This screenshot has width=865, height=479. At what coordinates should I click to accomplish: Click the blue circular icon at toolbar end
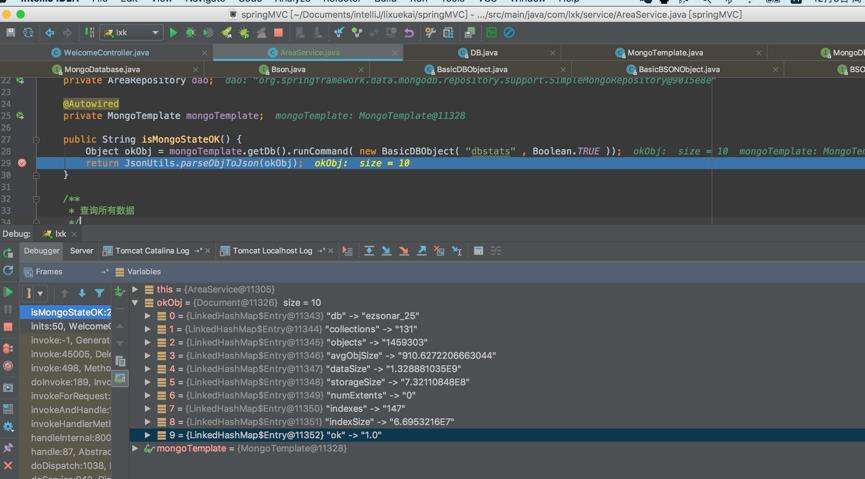(x=509, y=33)
